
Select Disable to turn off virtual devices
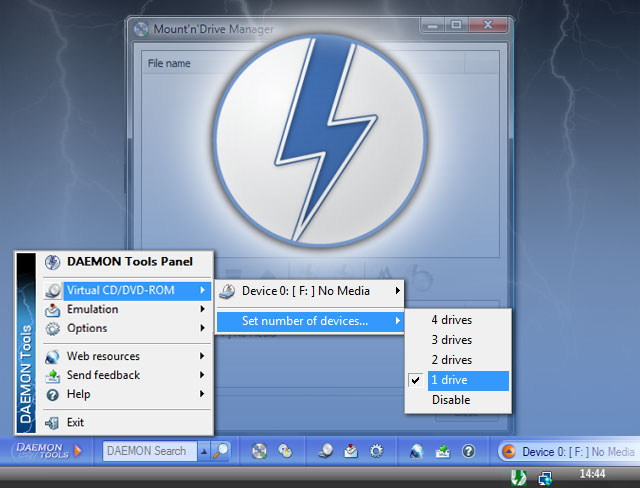click(450, 400)
